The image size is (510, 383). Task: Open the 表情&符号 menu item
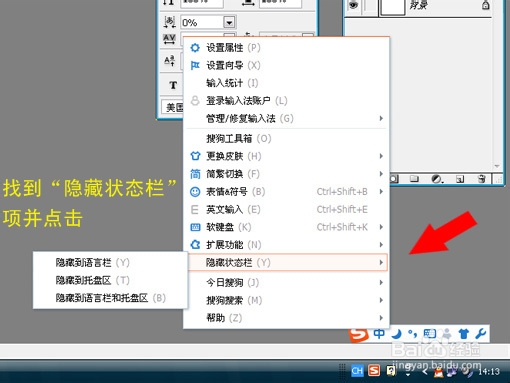click(287, 192)
